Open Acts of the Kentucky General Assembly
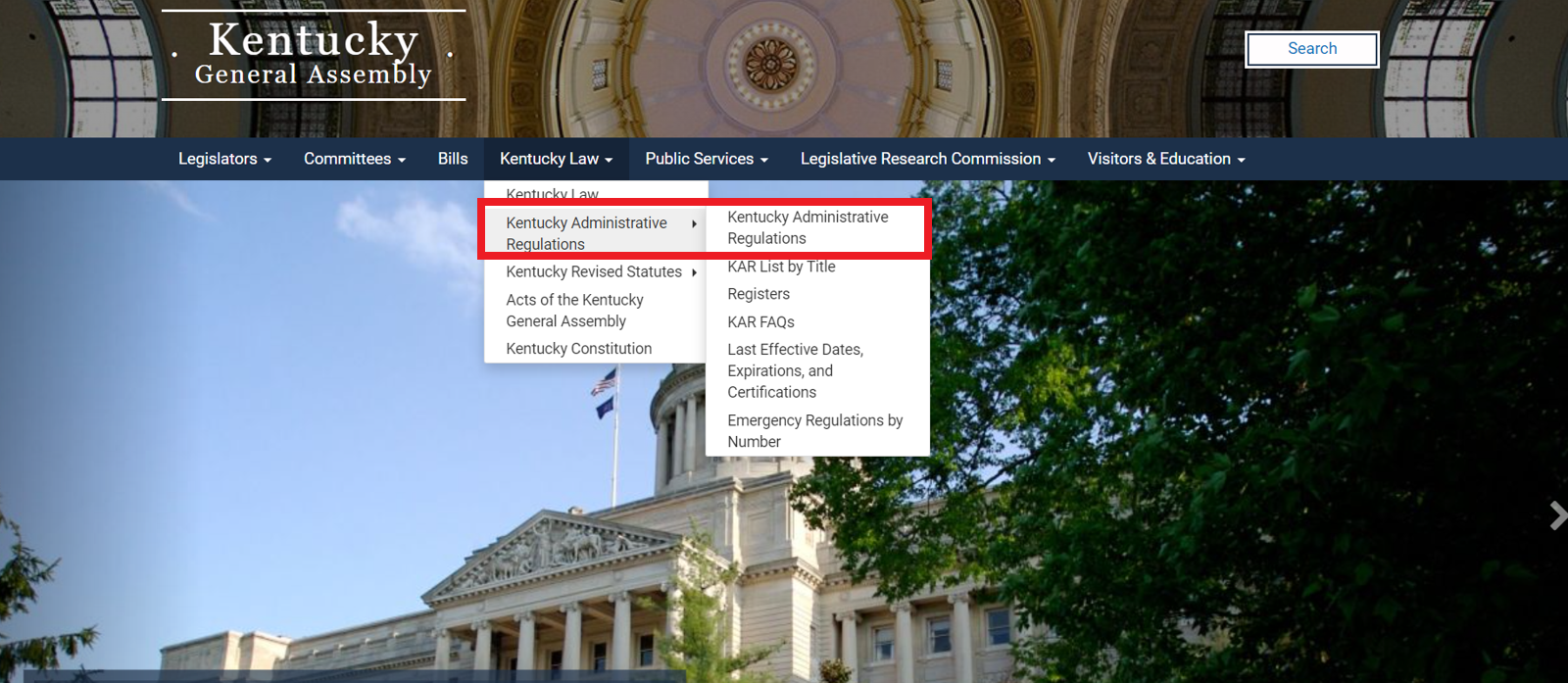The width and height of the screenshot is (1568, 683). point(575,311)
